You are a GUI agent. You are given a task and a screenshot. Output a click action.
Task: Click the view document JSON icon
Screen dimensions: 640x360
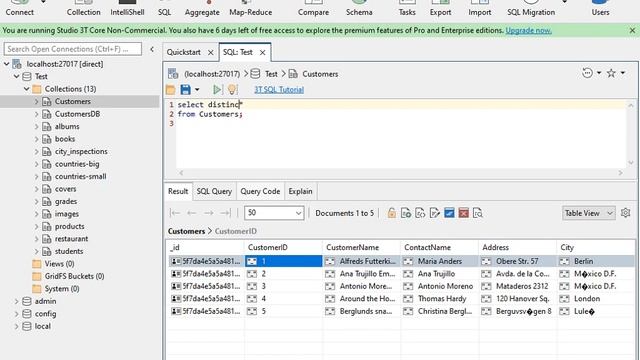point(420,213)
